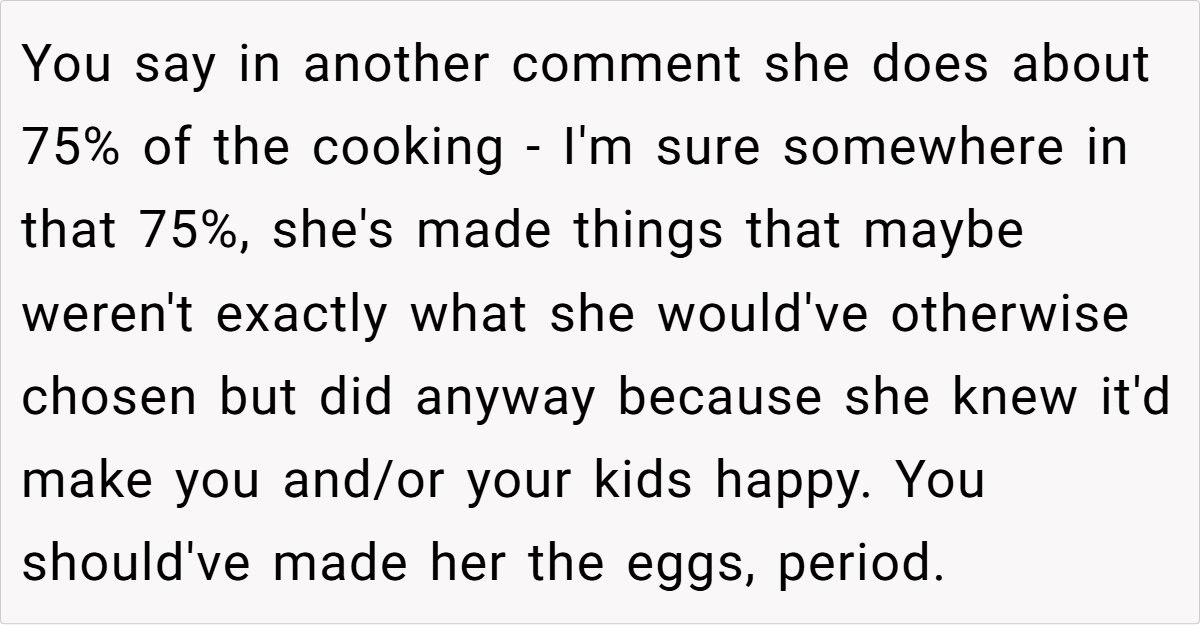Click the word "things" in third line
Viewport: 1200px width, 625px height.
(x=663, y=231)
